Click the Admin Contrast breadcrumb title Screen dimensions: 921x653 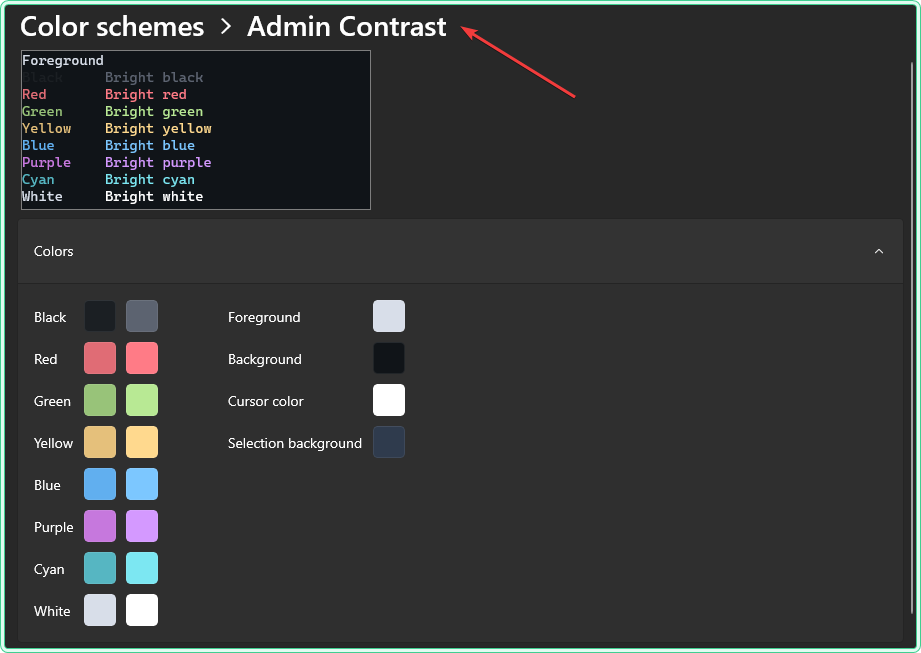point(346,27)
